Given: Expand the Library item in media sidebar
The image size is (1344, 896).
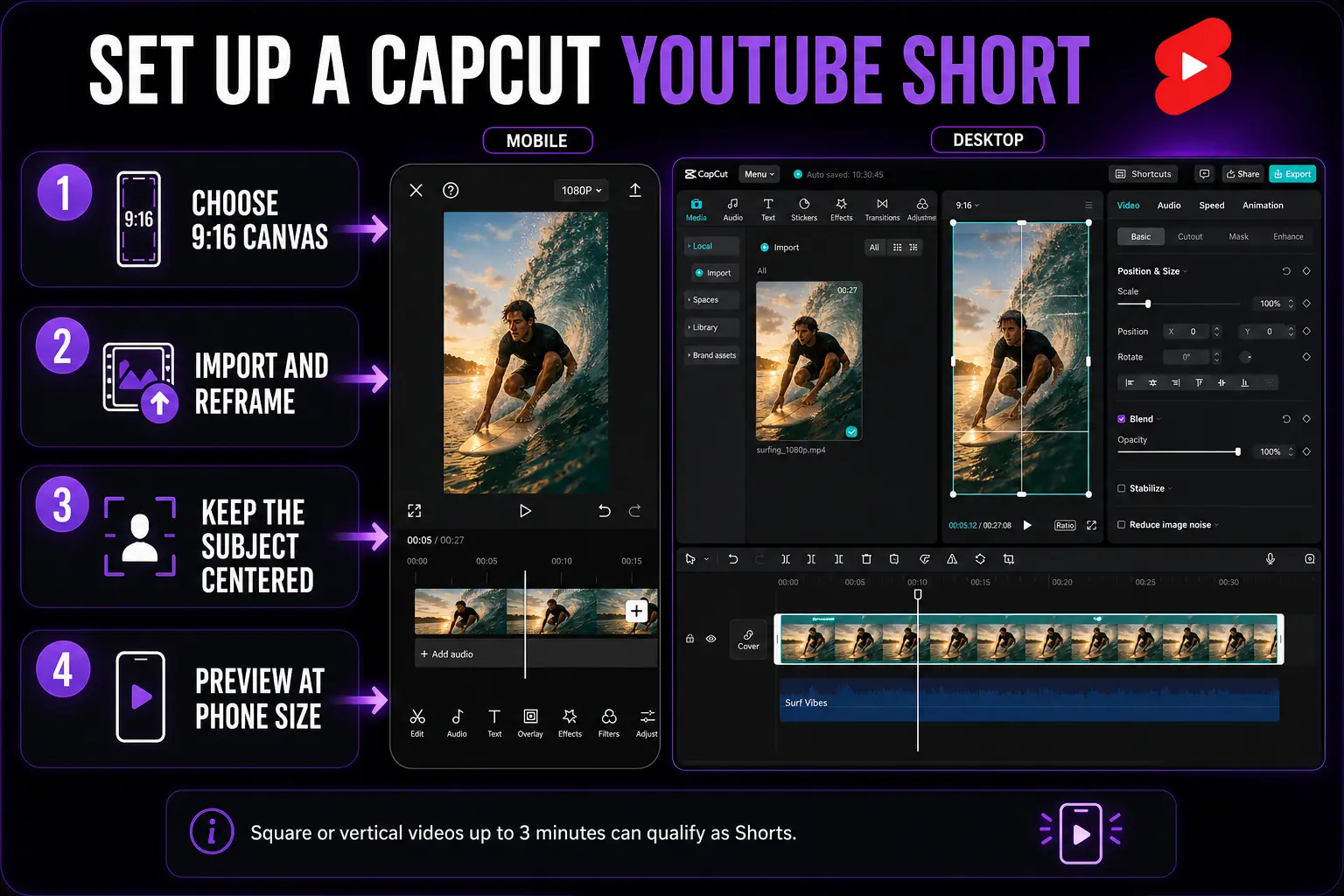Looking at the screenshot, I should pos(712,327).
